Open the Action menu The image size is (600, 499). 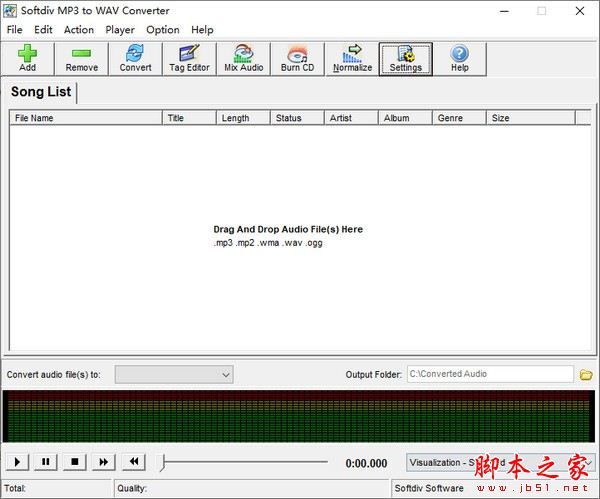point(79,30)
